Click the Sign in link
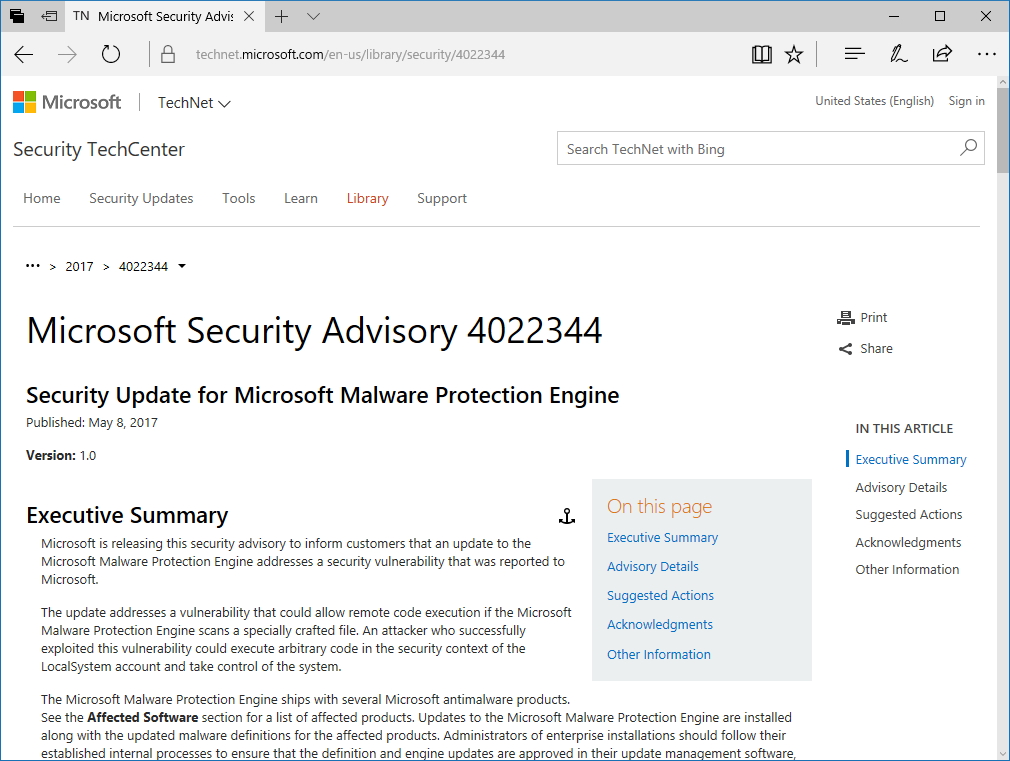1010x761 pixels. click(965, 100)
